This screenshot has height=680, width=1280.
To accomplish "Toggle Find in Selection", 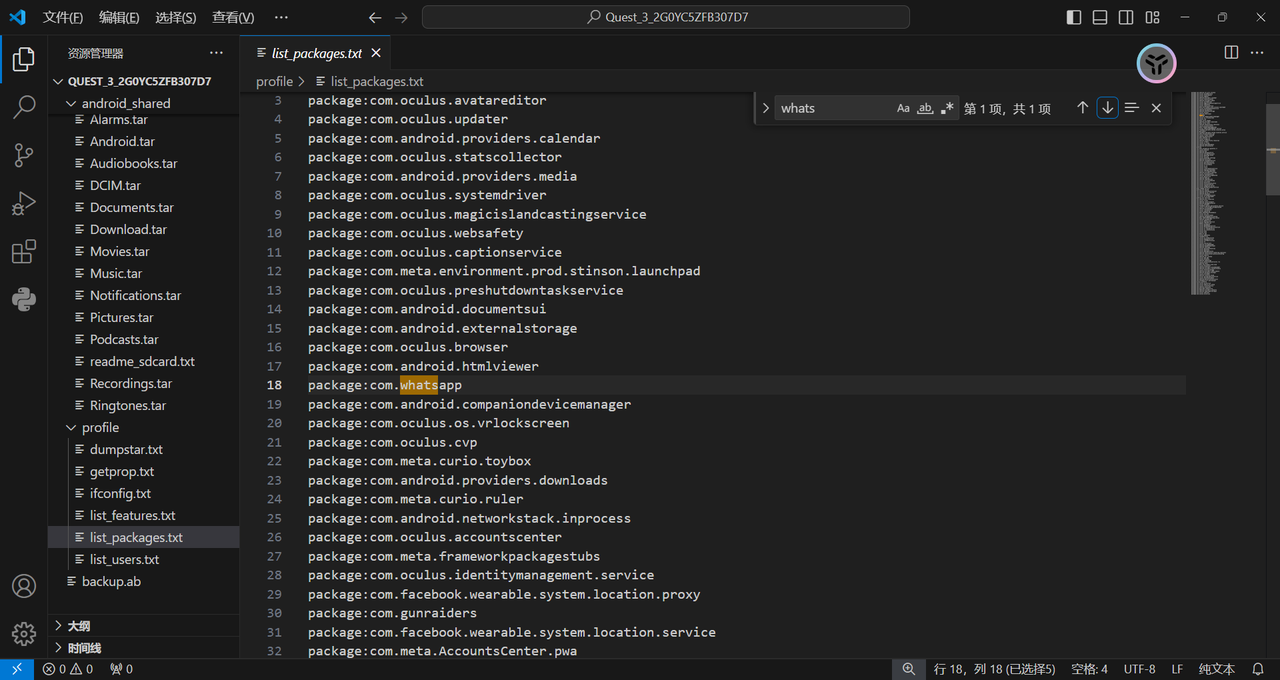I will 1131,108.
